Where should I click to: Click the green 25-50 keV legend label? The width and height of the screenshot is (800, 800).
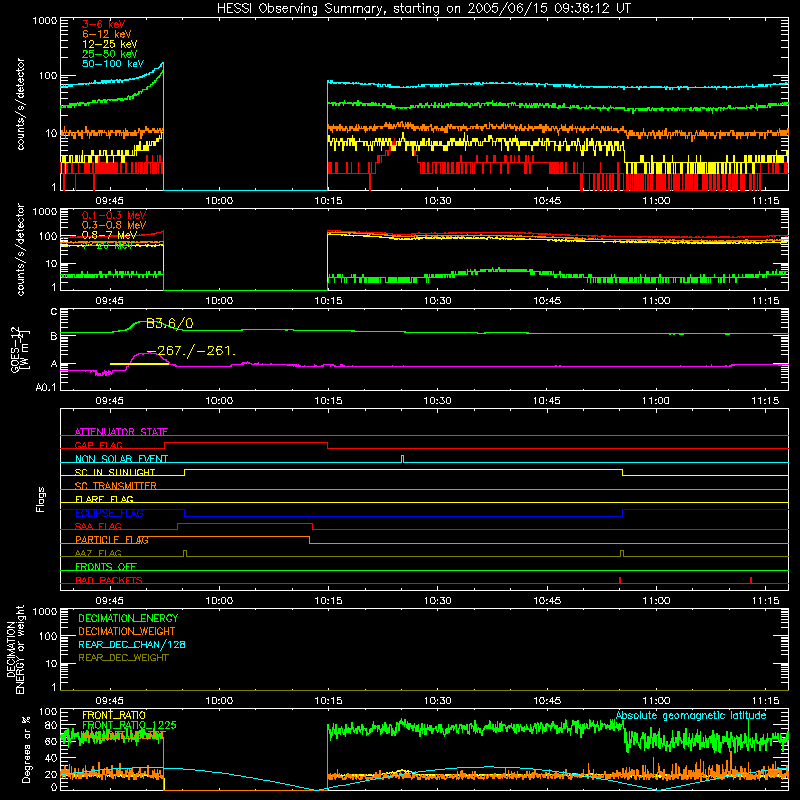tap(110, 54)
